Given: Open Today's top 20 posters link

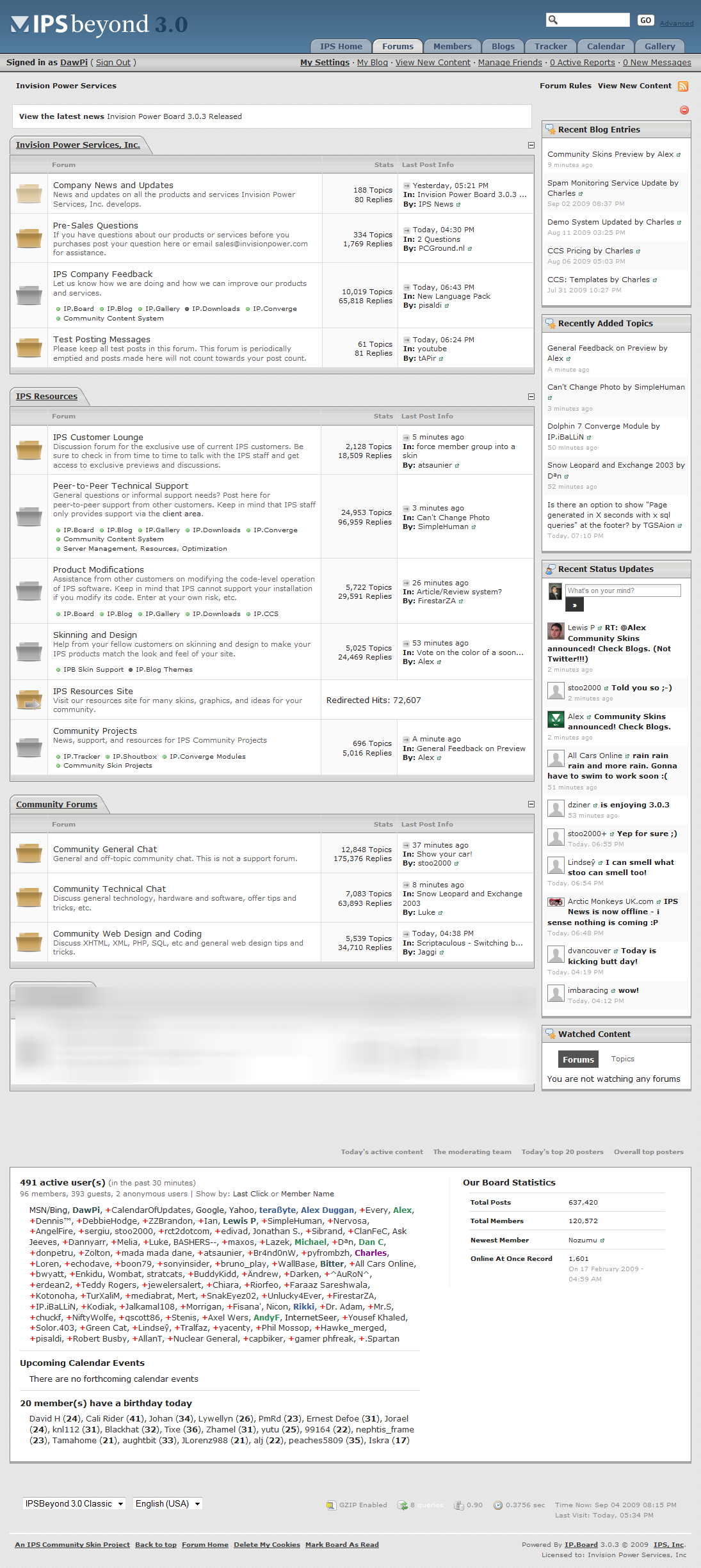Looking at the screenshot, I should tap(562, 1152).
